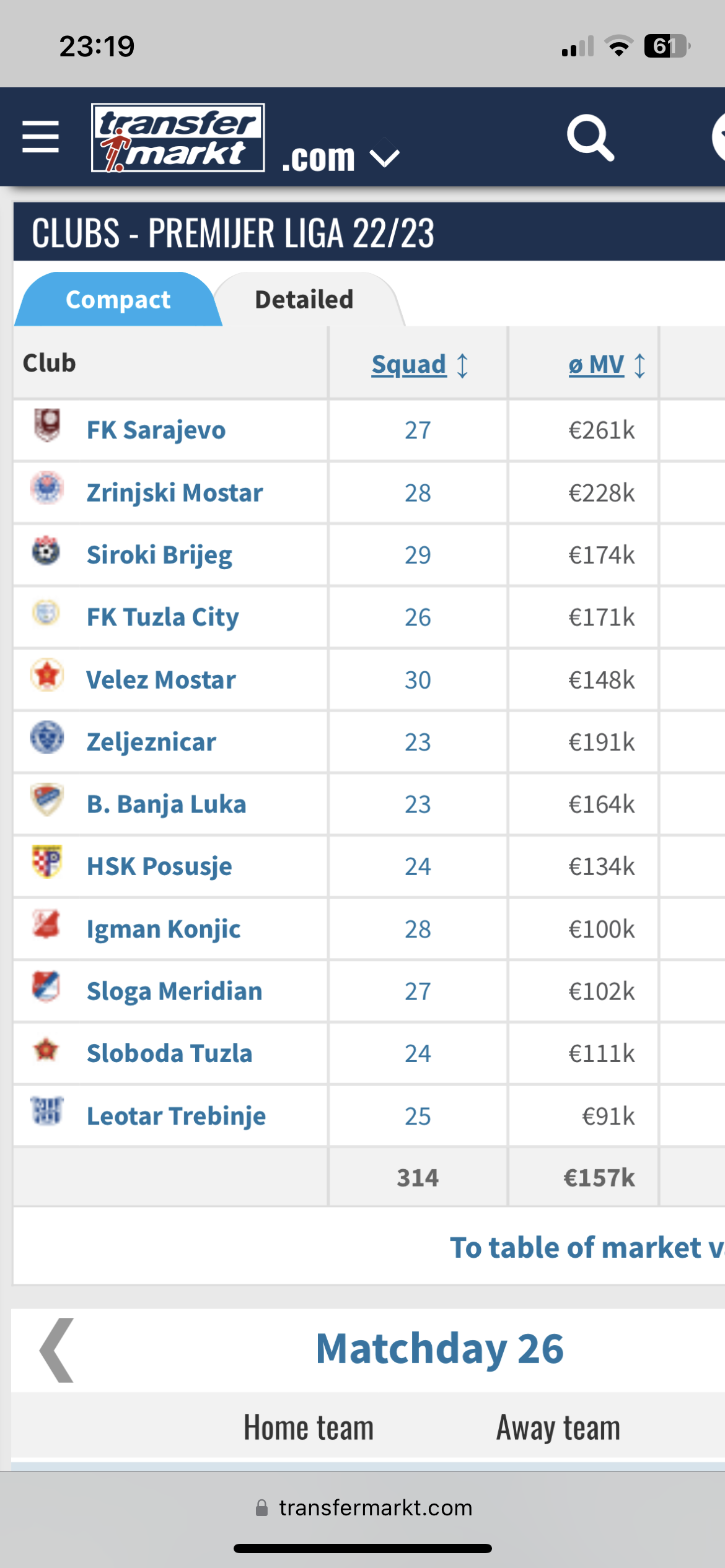
Task: Tap the transfermarkt.com address bar
Action: pyautogui.click(x=363, y=1507)
